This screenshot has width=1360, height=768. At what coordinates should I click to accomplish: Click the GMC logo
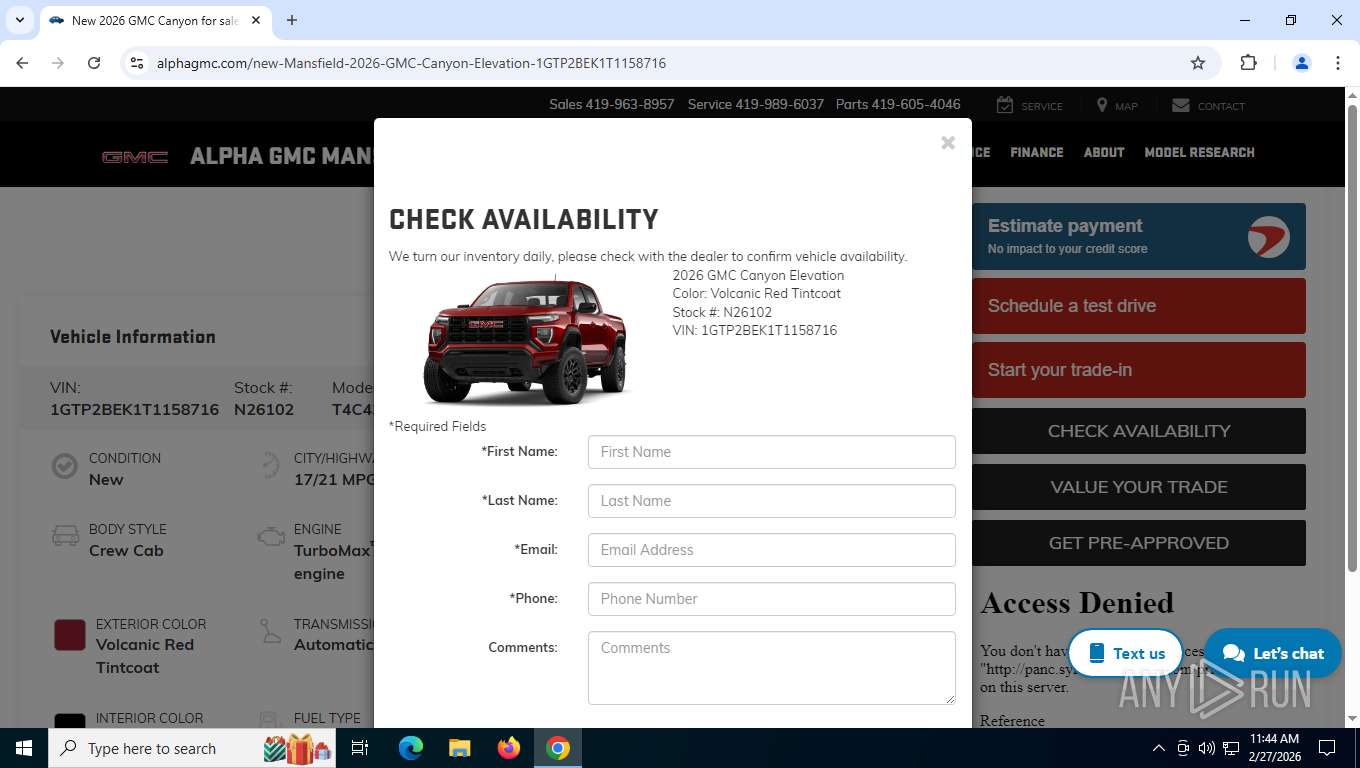[135, 157]
